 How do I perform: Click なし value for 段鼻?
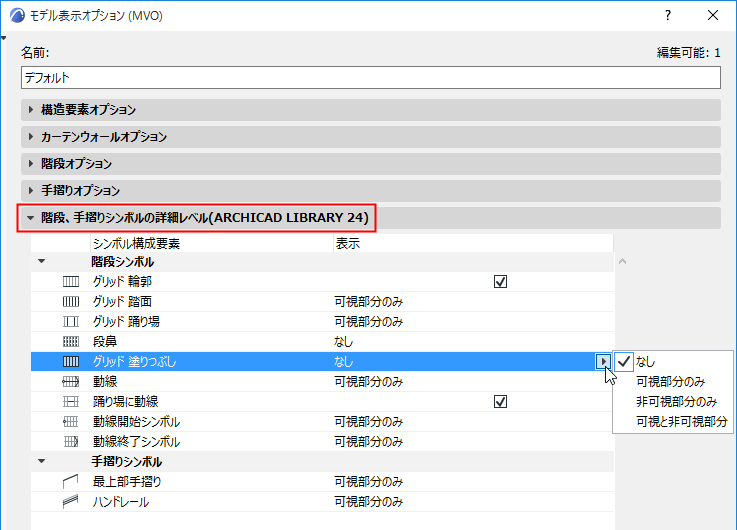(344, 342)
